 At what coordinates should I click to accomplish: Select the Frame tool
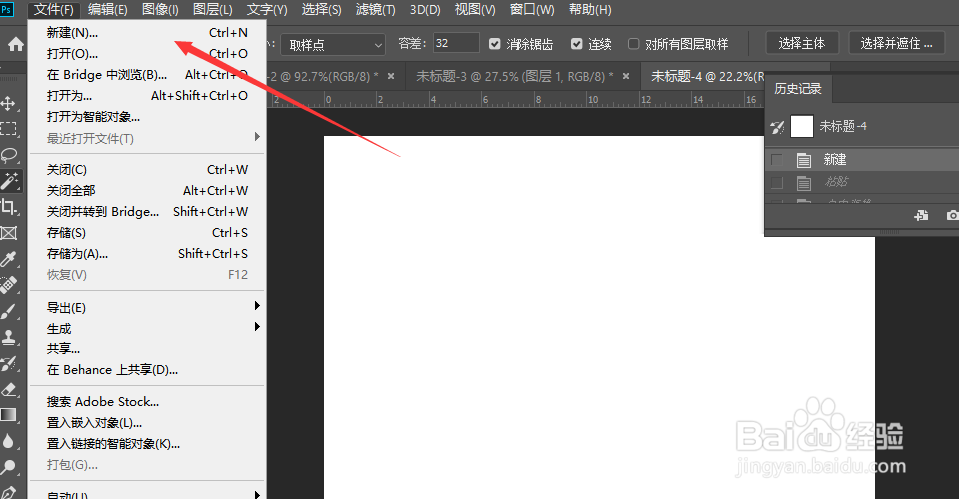[9, 233]
